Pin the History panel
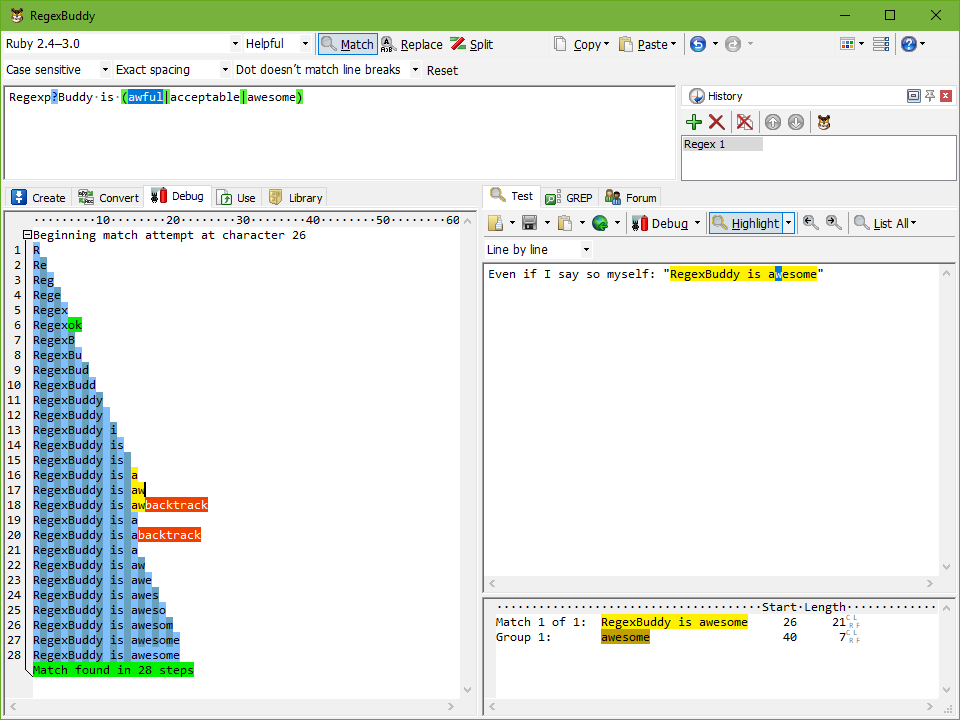Screen dimensions: 960x720 click(x=930, y=96)
